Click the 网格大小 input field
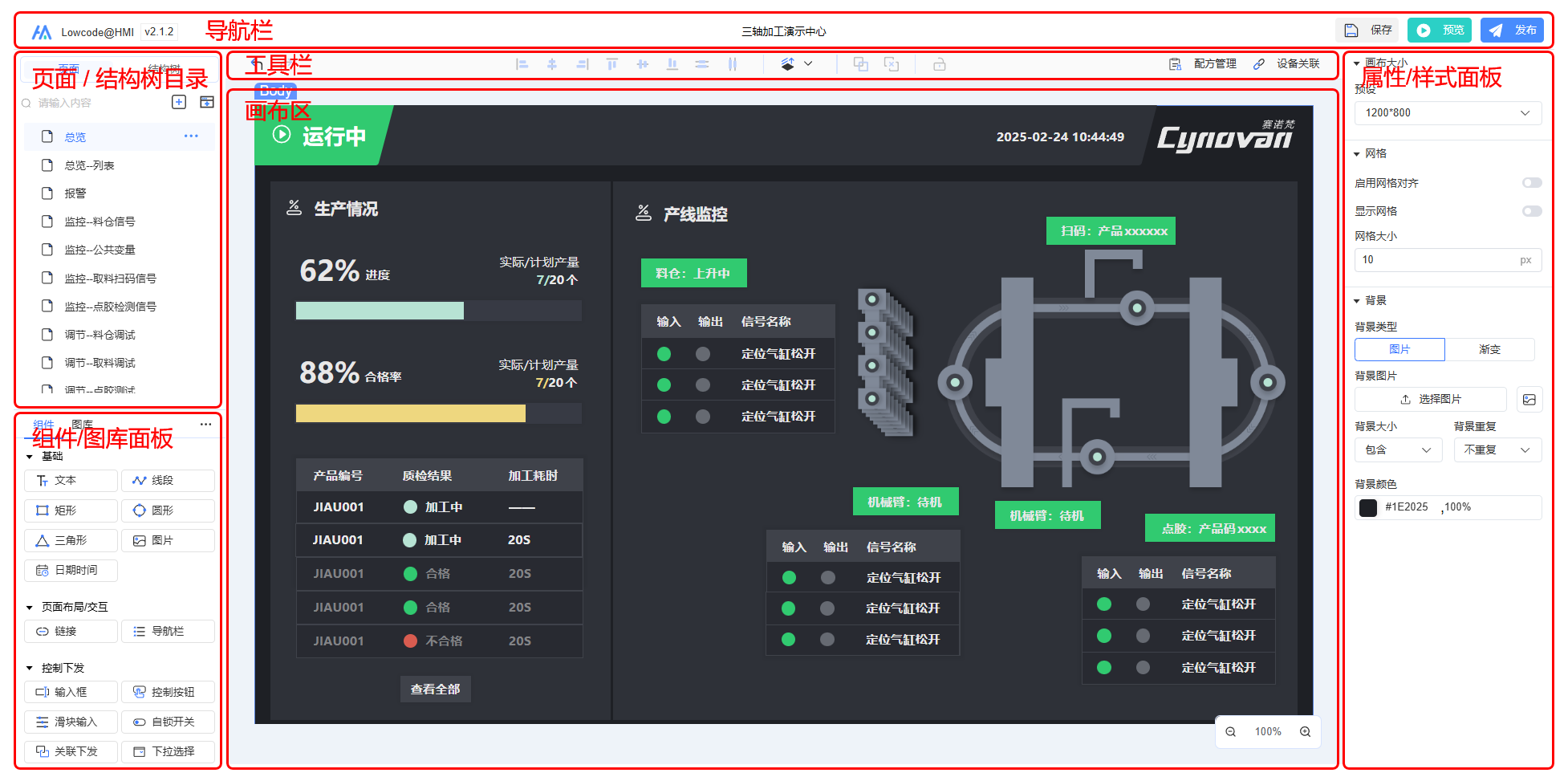 tap(1435, 260)
